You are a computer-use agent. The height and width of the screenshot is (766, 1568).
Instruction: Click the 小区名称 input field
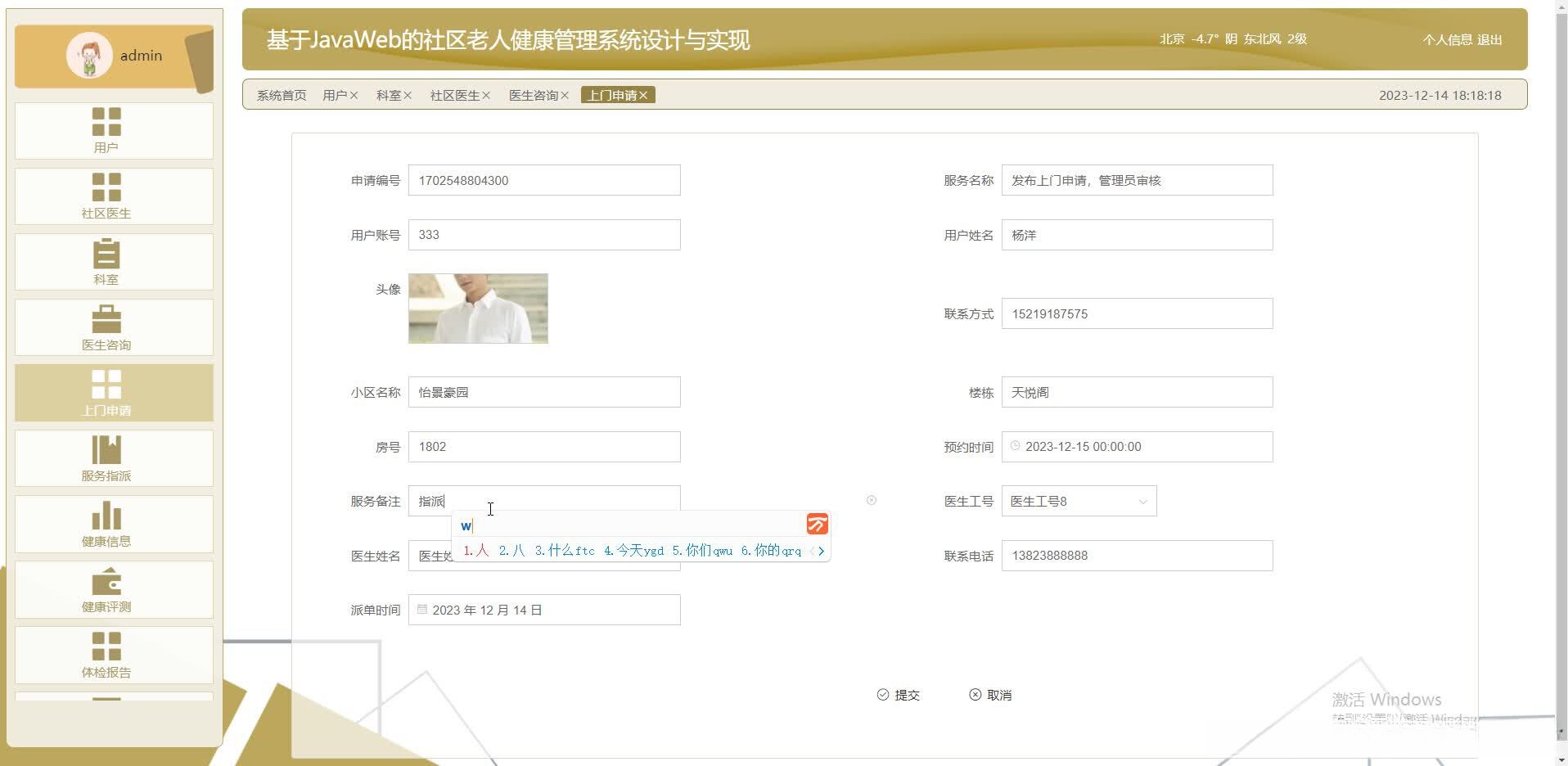(544, 392)
